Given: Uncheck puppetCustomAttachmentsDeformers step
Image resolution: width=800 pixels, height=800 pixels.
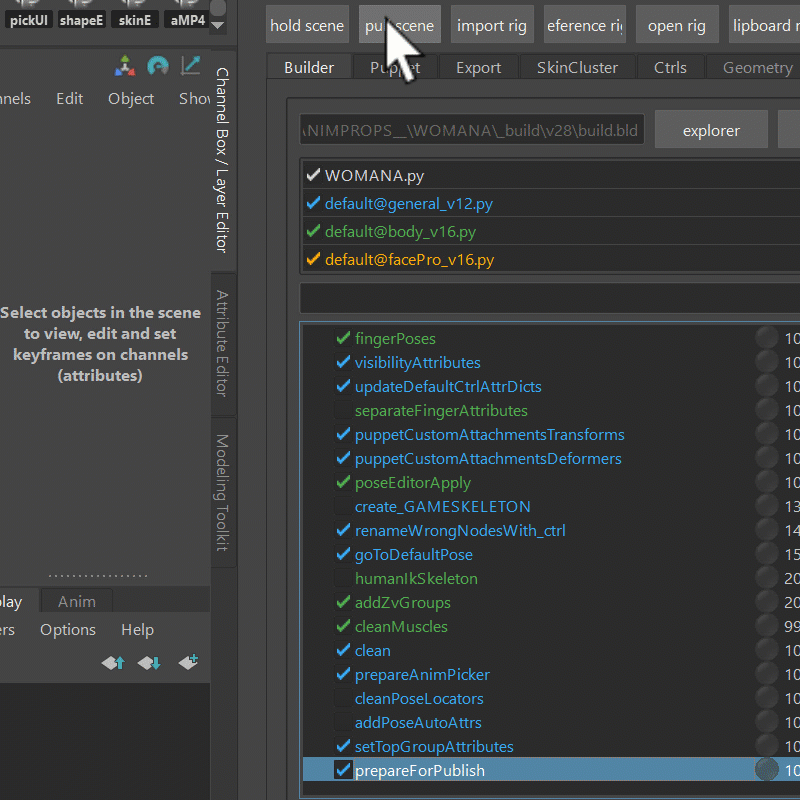Looking at the screenshot, I should [343, 458].
